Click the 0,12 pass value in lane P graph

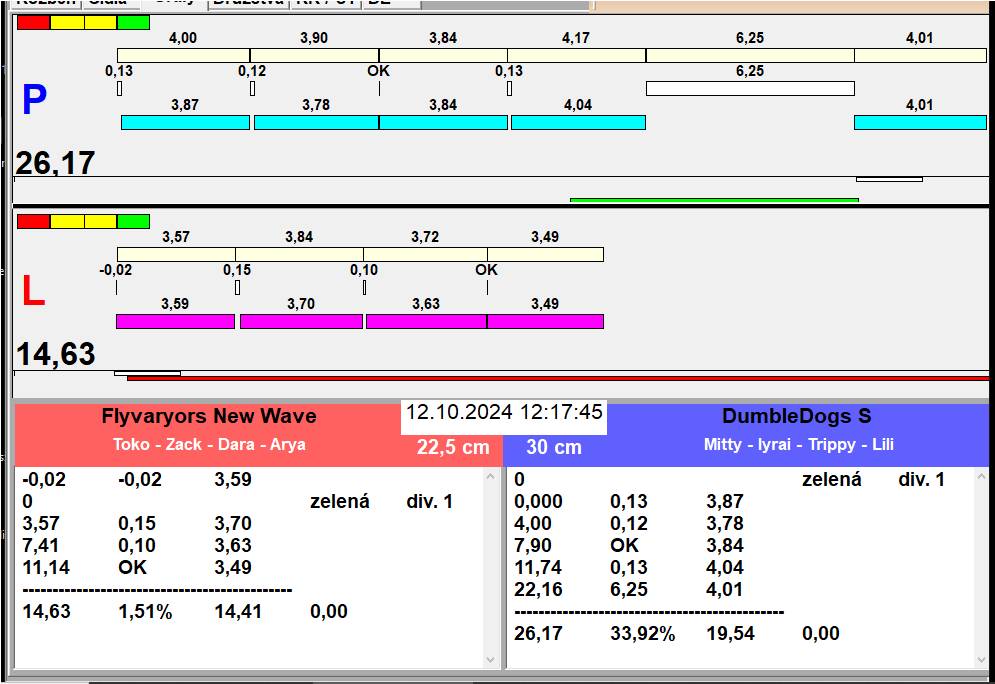click(252, 71)
